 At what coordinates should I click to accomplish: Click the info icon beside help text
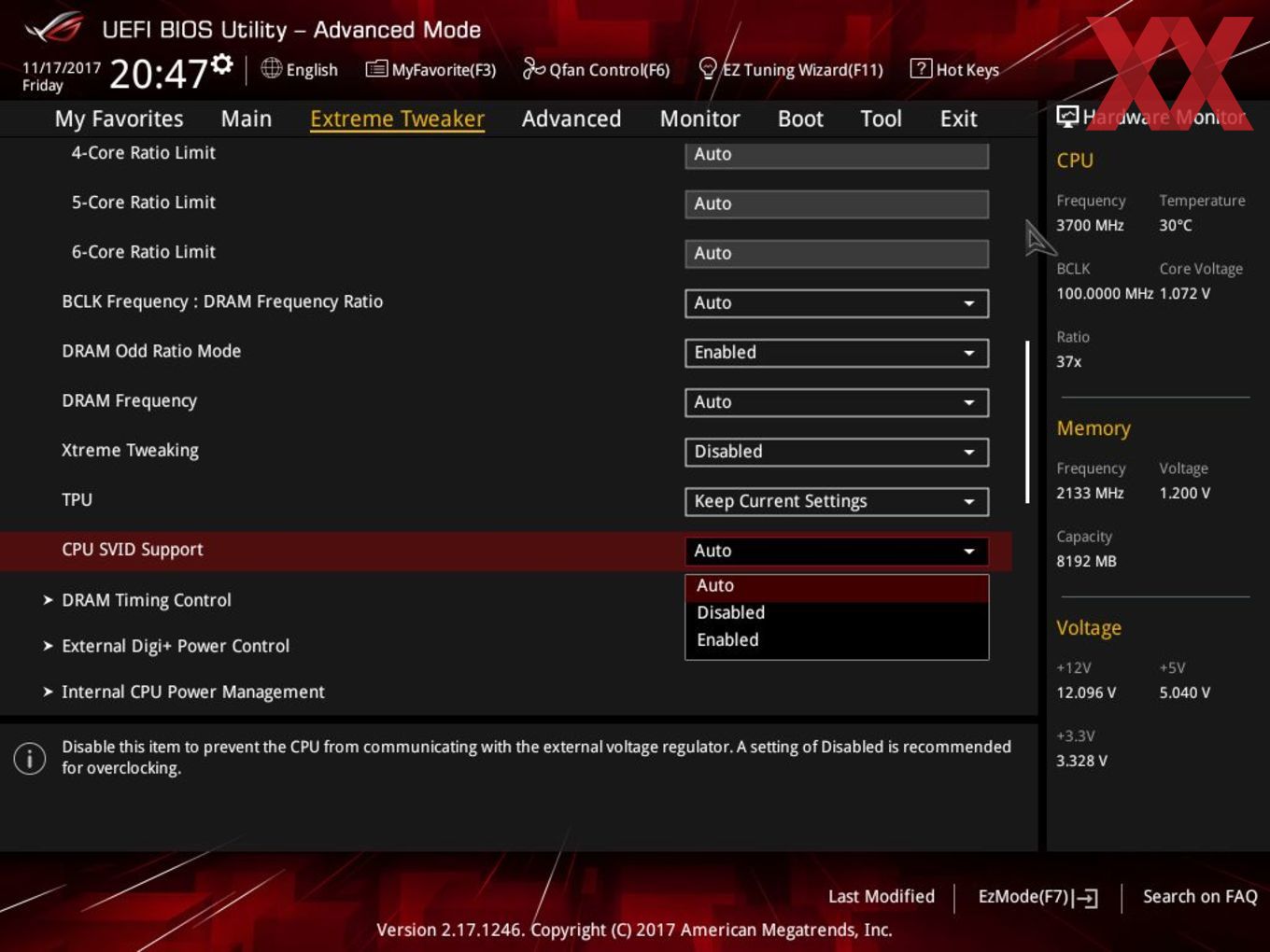click(x=30, y=758)
